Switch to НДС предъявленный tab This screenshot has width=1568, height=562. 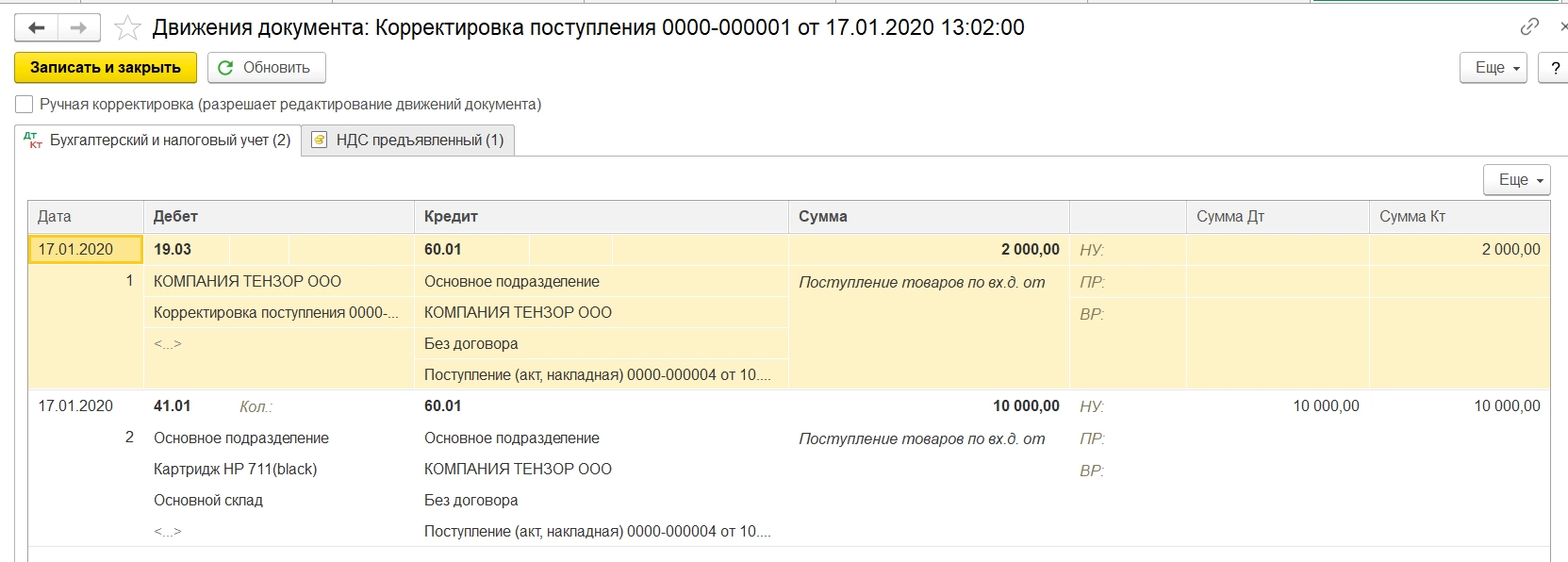pyautogui.click(x=409, y=140)
